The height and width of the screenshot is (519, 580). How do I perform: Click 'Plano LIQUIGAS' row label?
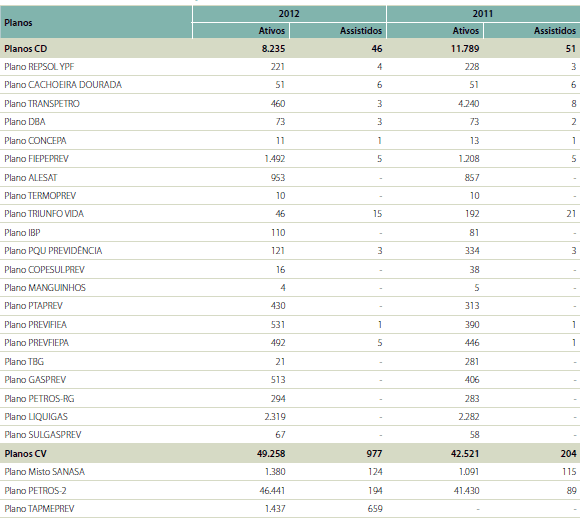(x=36, y=417)
